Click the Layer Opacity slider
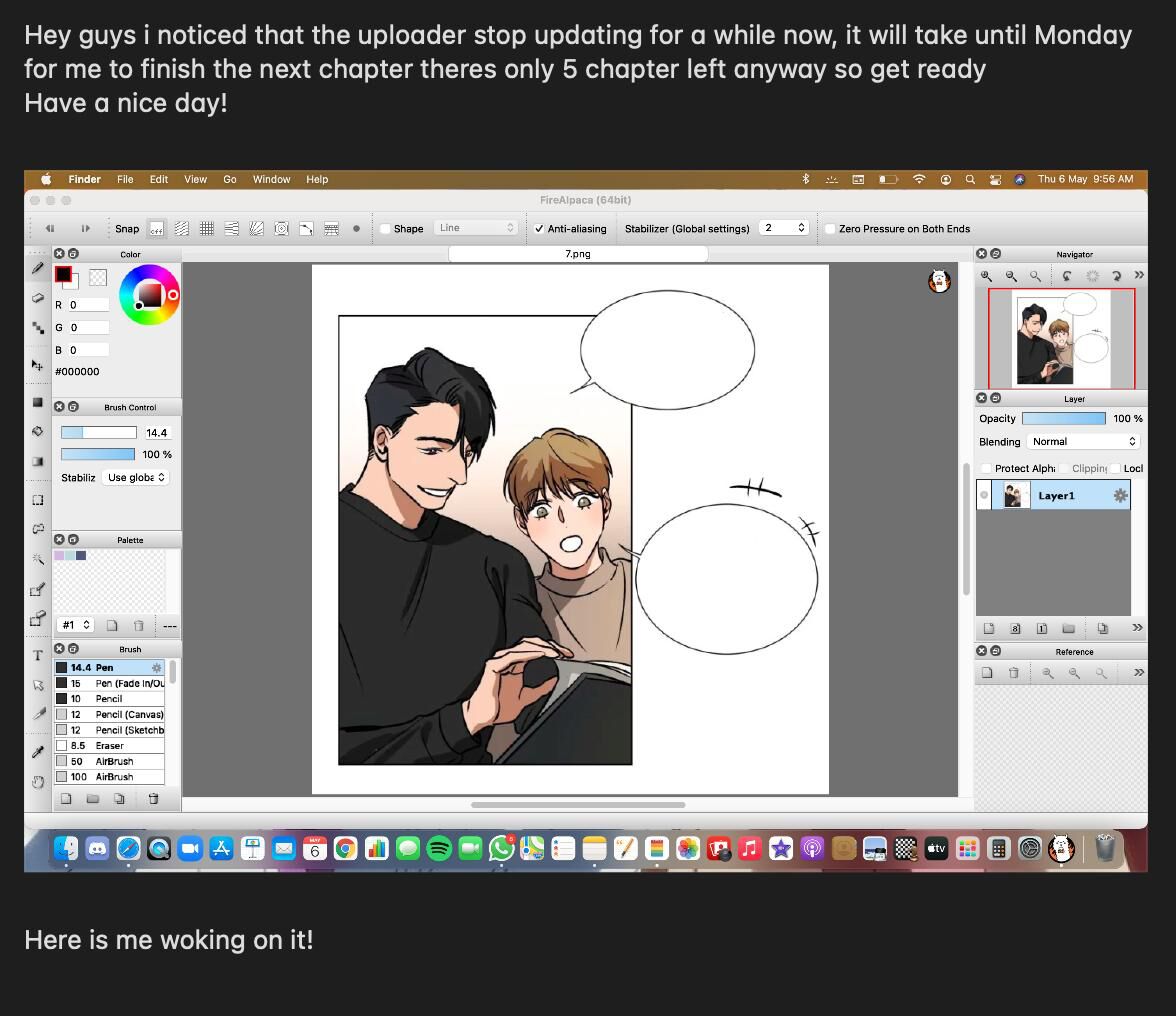 (1063, 419)
